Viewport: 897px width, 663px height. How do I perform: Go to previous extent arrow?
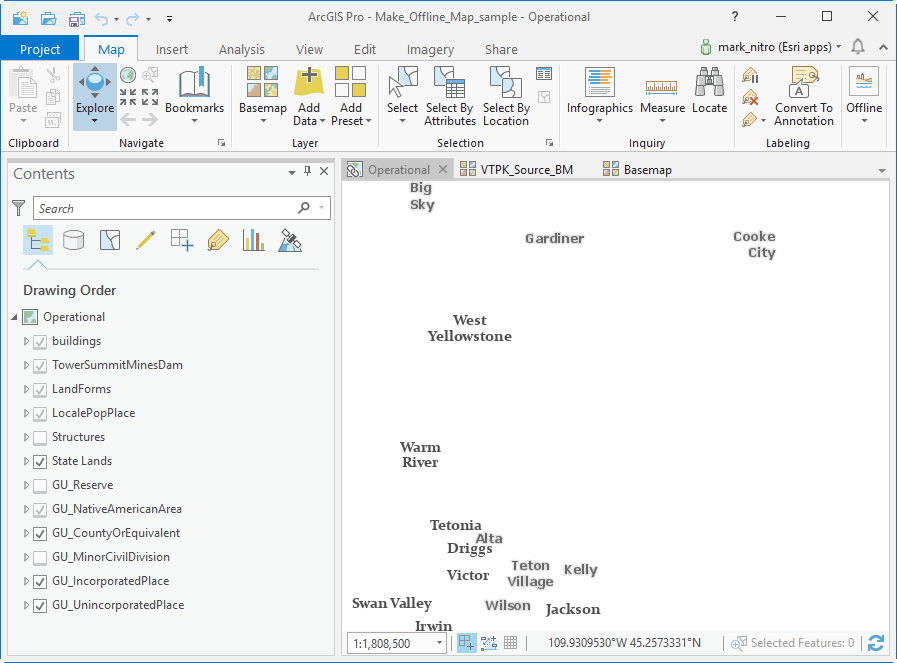[x=128, y=119]
